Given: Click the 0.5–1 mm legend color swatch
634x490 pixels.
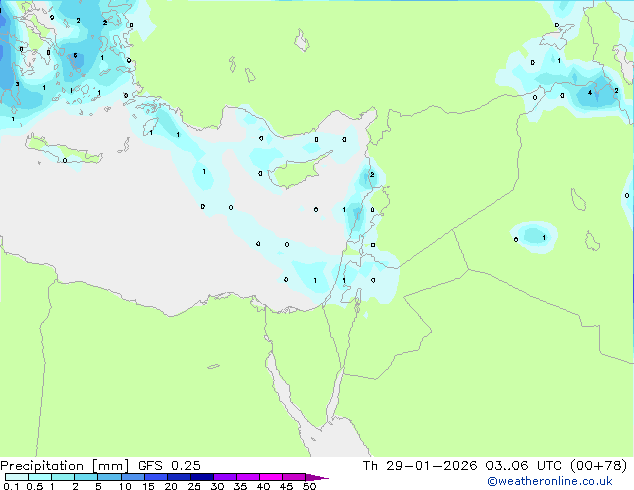Looking at the screenshot, I should (x=40, y=477).
